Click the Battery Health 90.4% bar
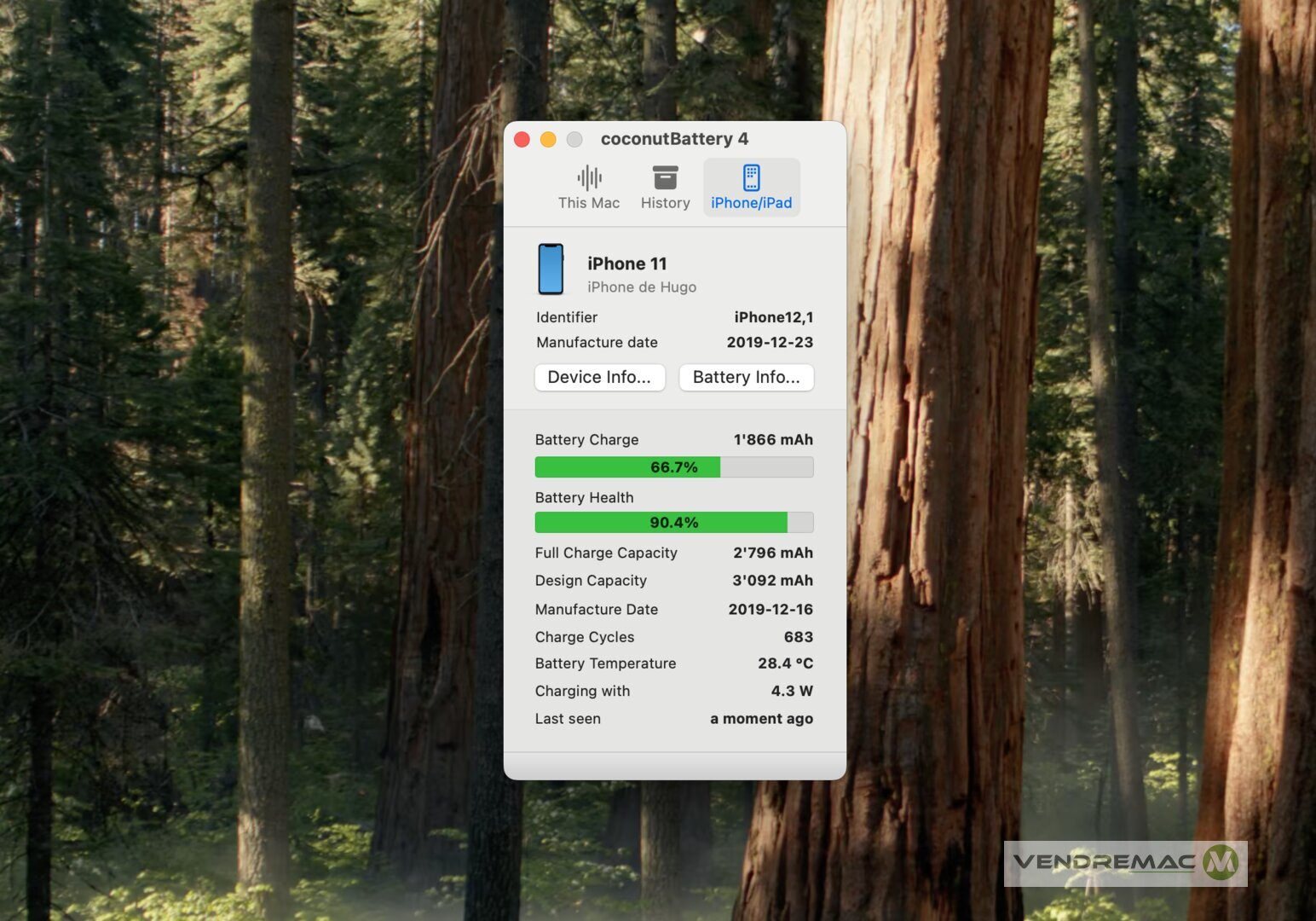Screen dimensions: 1316x921 (x=673, y=523)
